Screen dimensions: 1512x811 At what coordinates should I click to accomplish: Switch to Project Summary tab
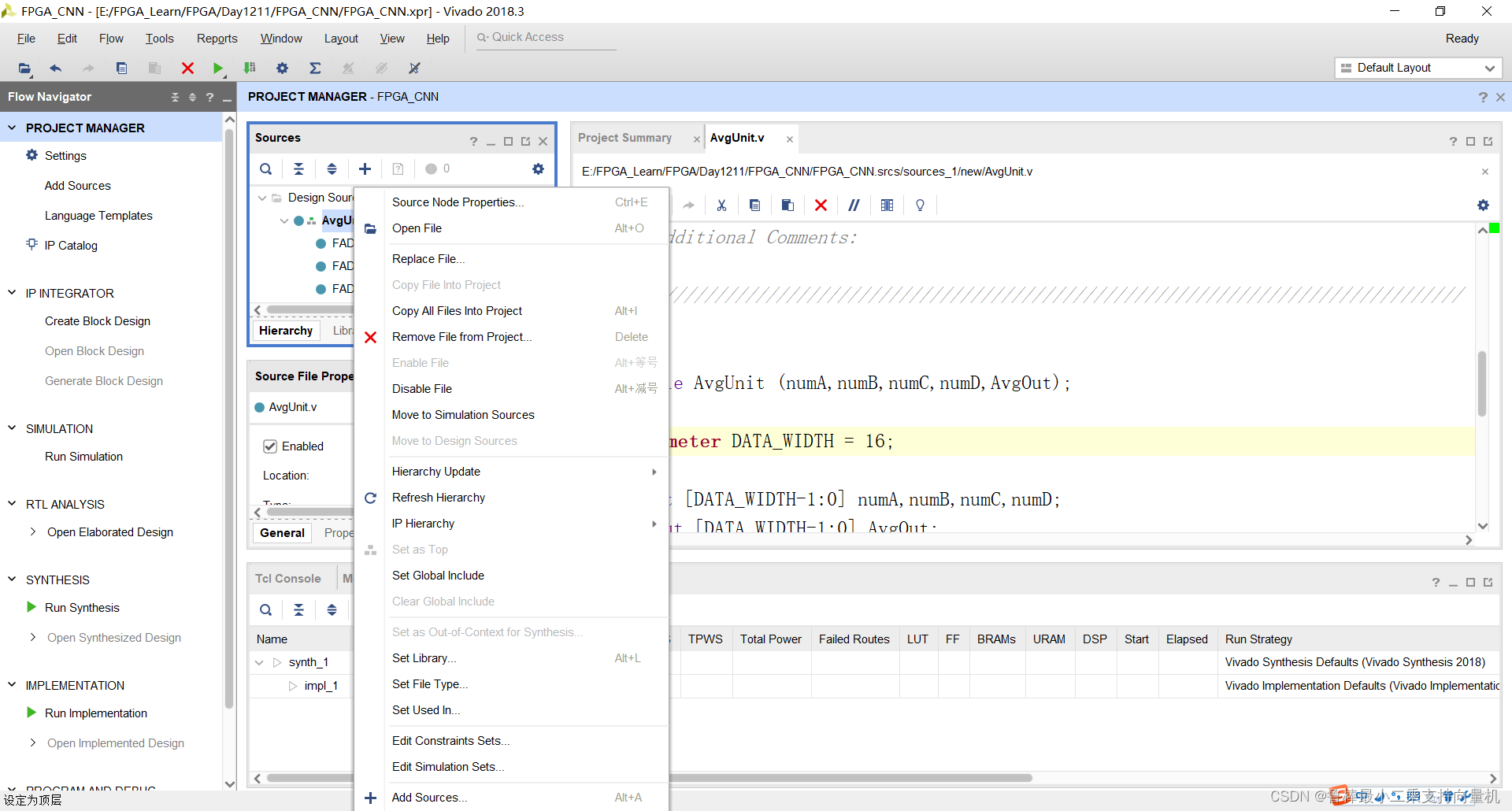pos(624,138)
